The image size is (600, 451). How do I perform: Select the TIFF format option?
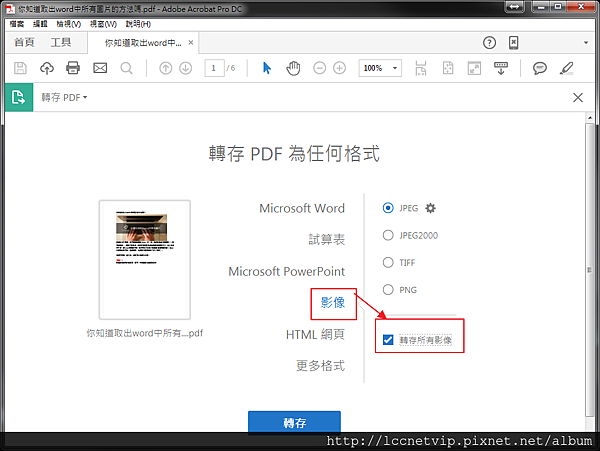pyautogui.click(x=388, y=263)
